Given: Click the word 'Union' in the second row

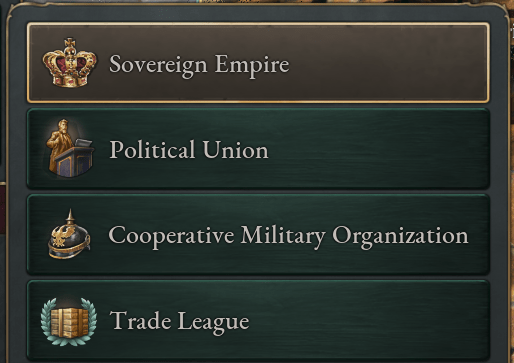Looking at the screenshot, I should (235, 150).
